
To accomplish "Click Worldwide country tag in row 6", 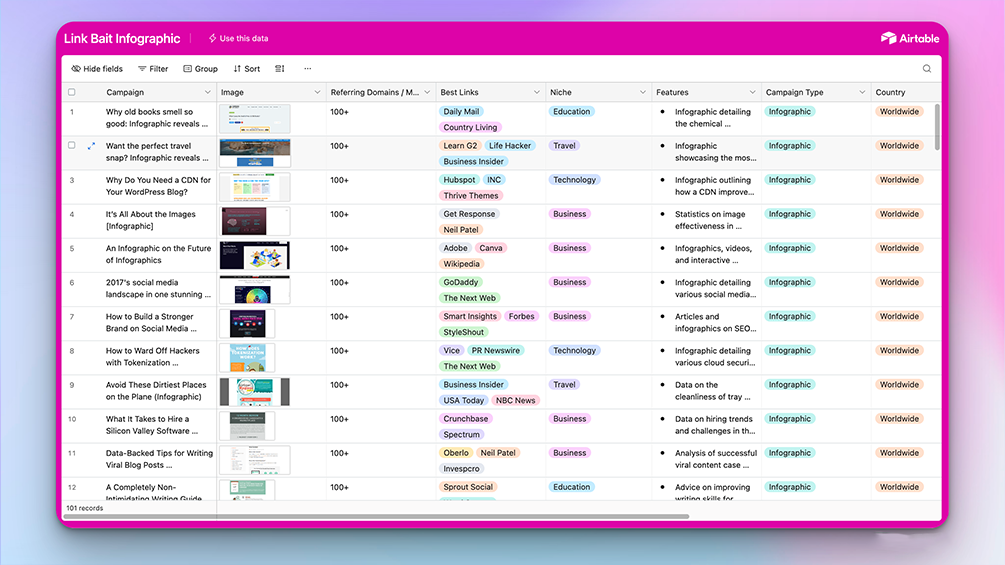I will click(x=899, y=282).
